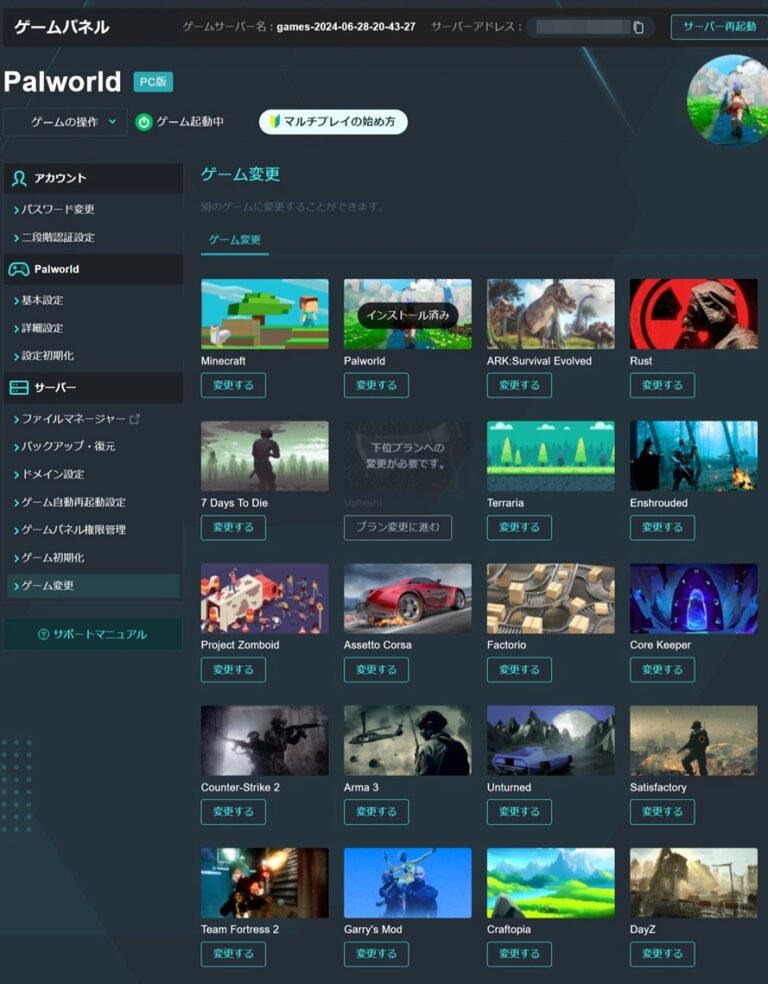Click 変更する under Satisfactory
Viewport: 768px width, 984px height.
[663, 811]
